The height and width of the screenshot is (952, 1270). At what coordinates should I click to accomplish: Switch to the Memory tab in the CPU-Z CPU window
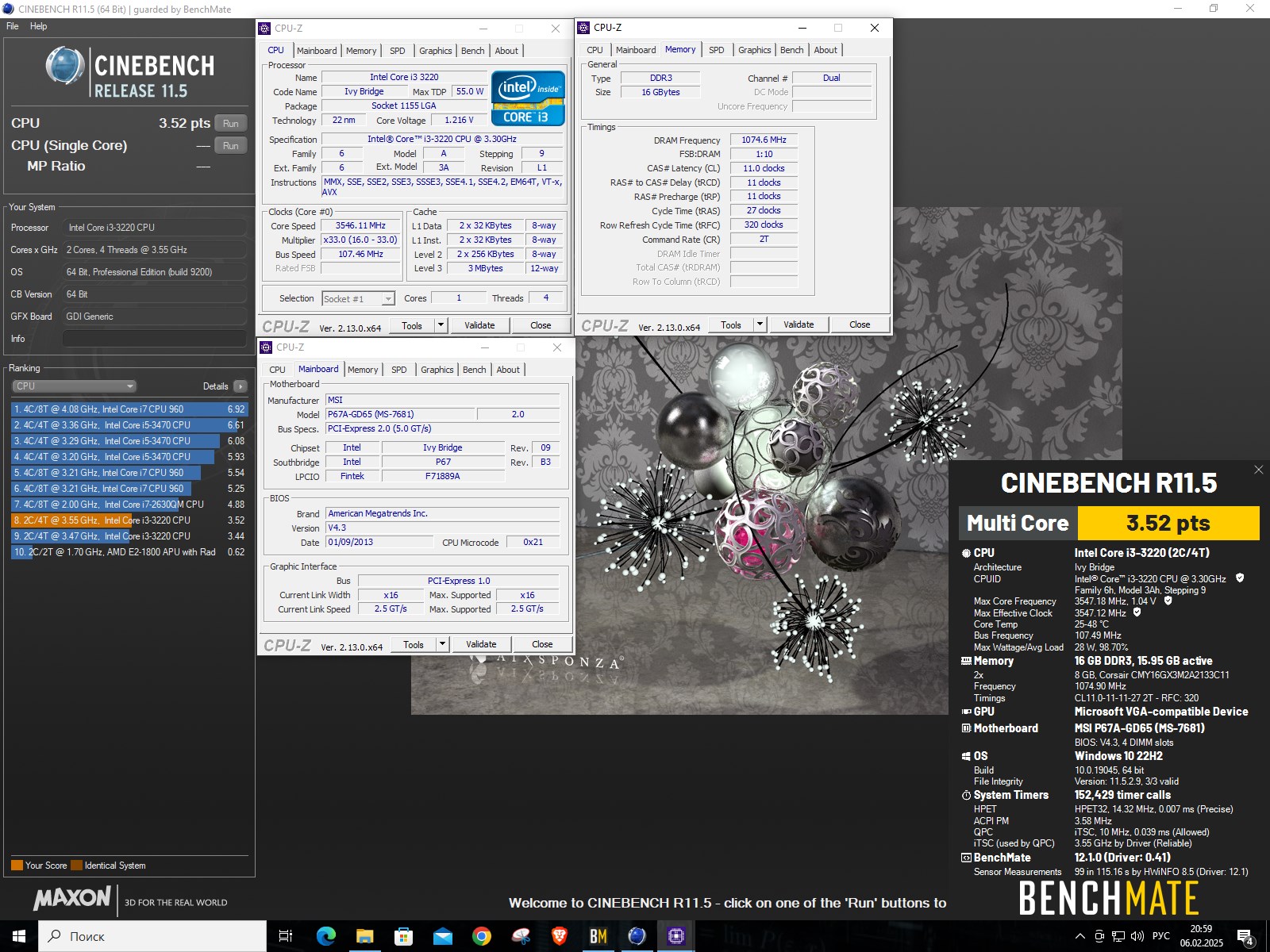coord(361,51)
